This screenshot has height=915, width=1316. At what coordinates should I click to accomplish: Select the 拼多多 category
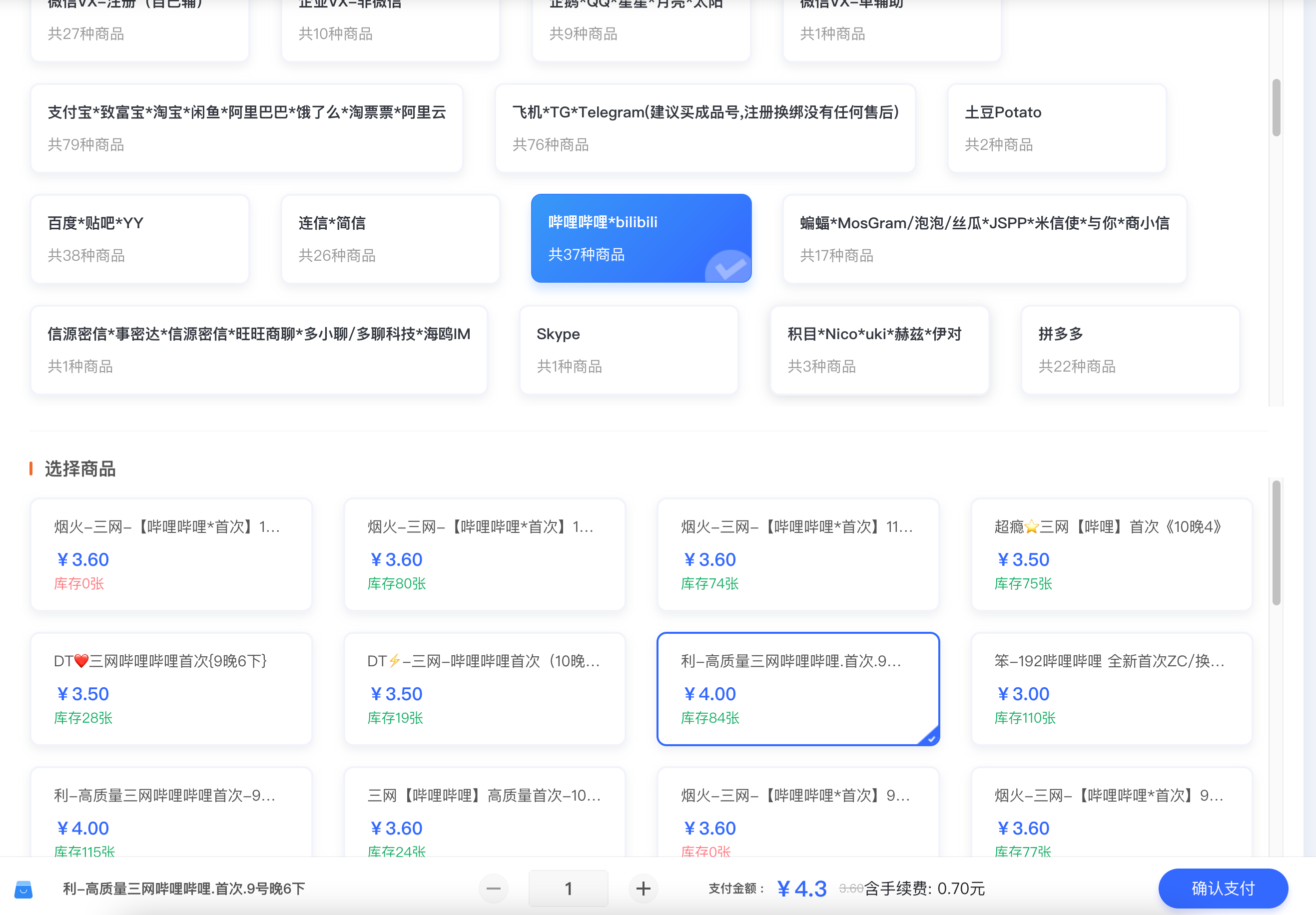pyautogui.click(x=1130, y=350)
